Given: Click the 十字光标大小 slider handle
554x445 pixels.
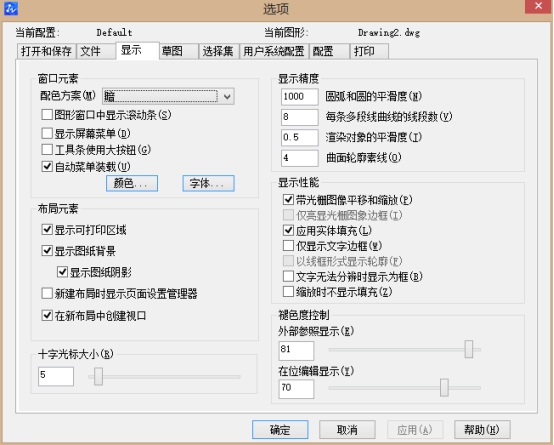Looking at the screenshot, I should click(x=98, y=376).
